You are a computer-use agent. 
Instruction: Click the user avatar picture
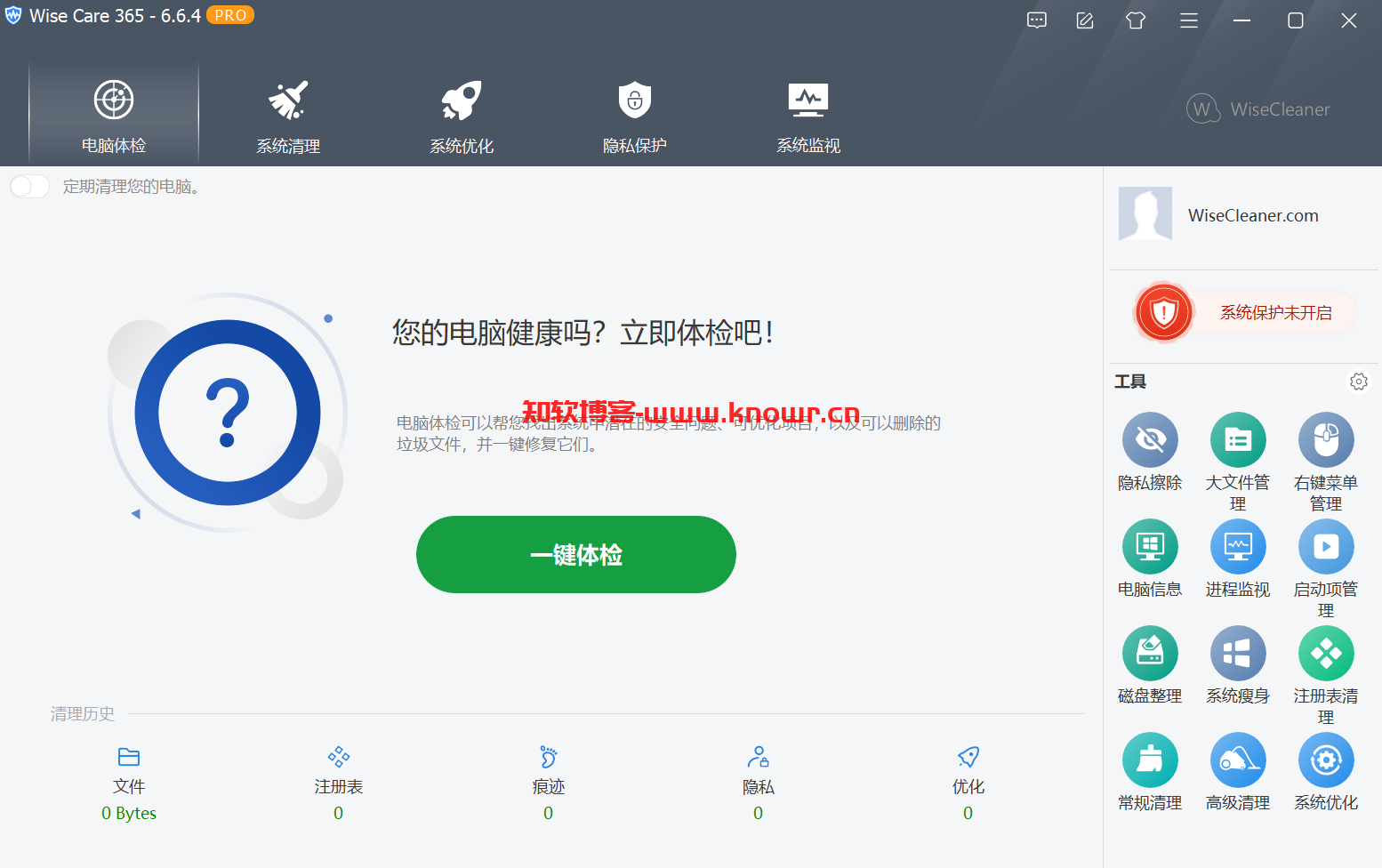pyautogui.click(x=1145, y=213)
